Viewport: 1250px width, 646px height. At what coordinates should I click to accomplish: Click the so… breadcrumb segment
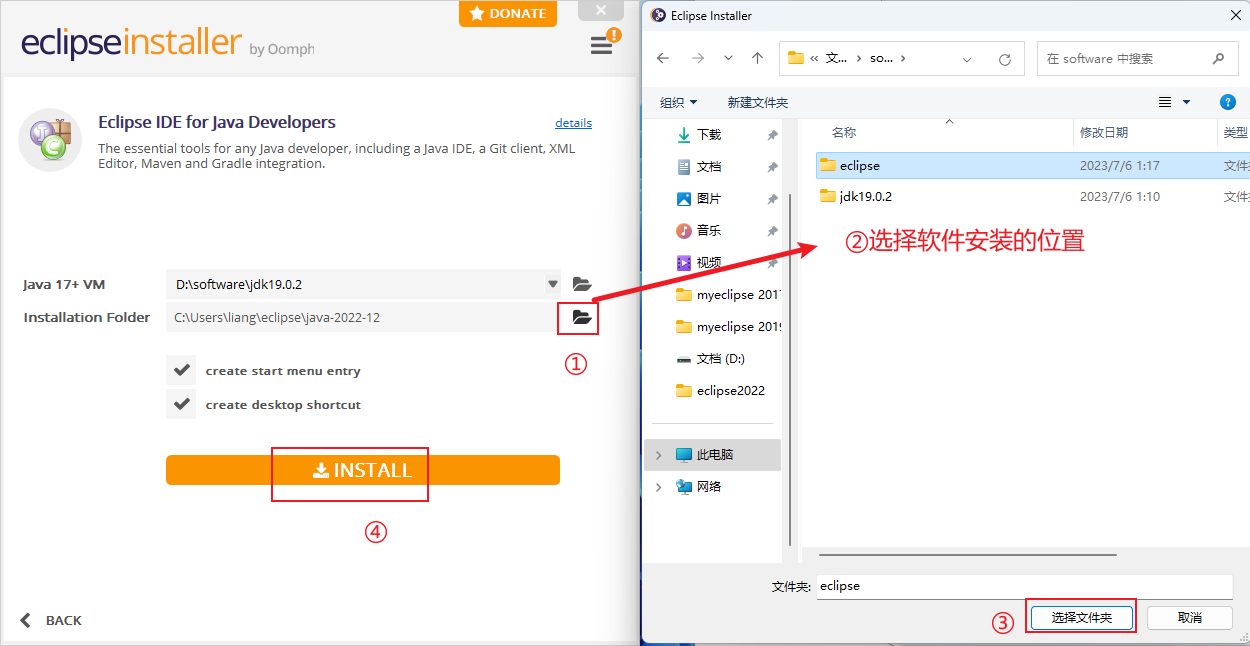881,58
